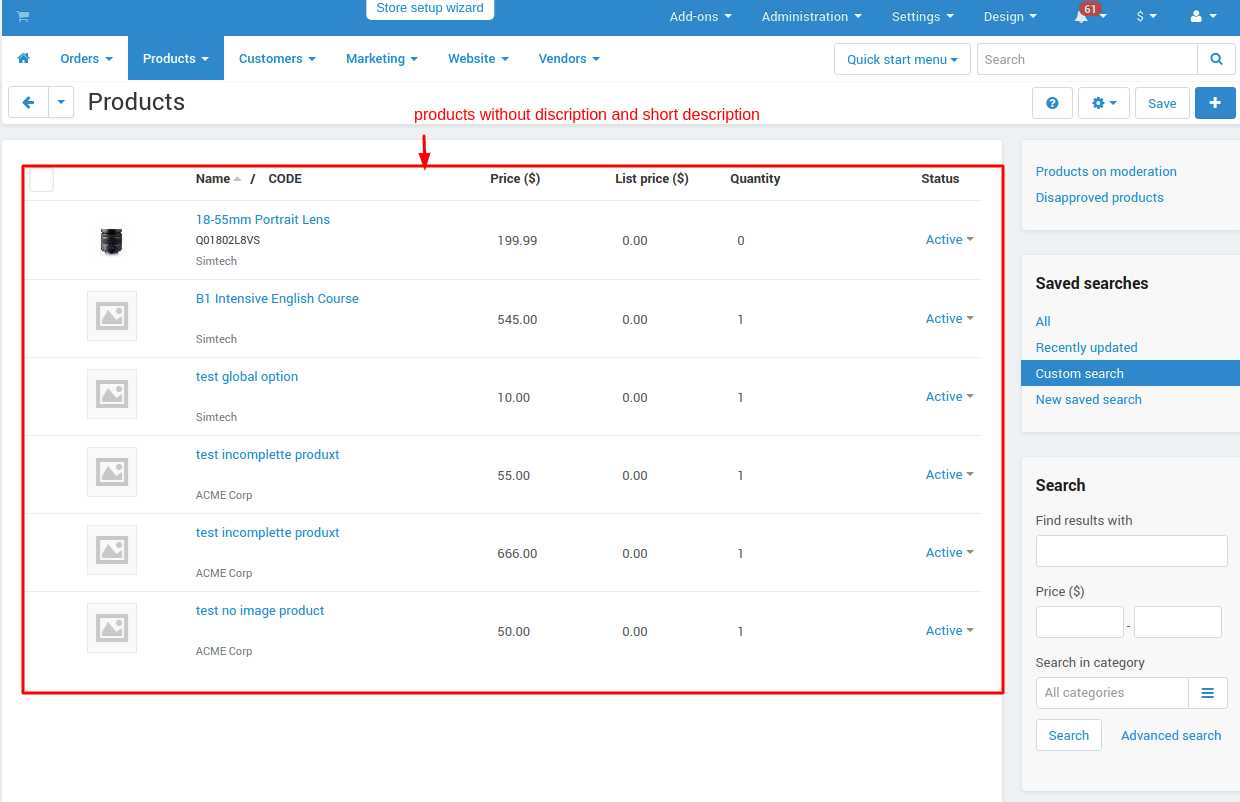
Task: Change status of the 666.00 product
Action: pos(949,553)
